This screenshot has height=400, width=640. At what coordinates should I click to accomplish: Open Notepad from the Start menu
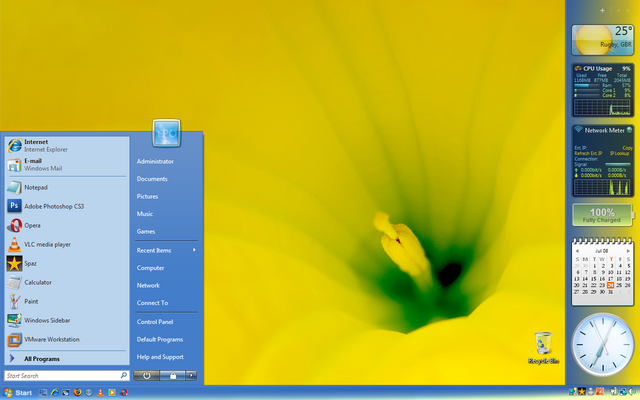point(67,187)
